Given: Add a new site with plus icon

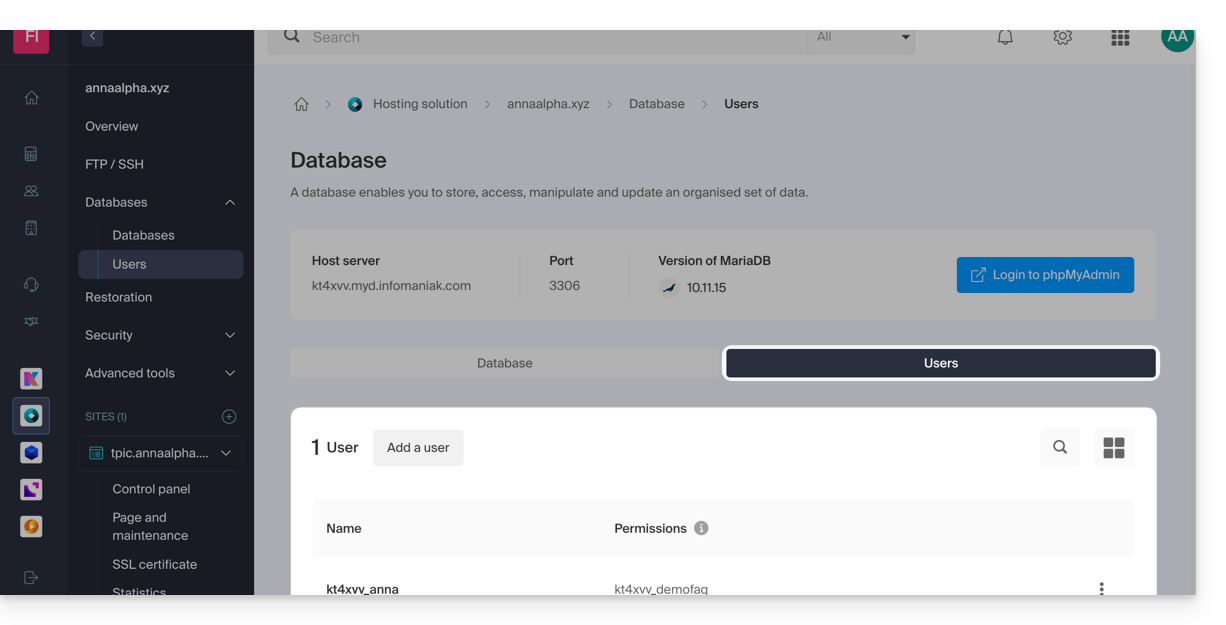Looking at the screenshot, I should 229,416.
